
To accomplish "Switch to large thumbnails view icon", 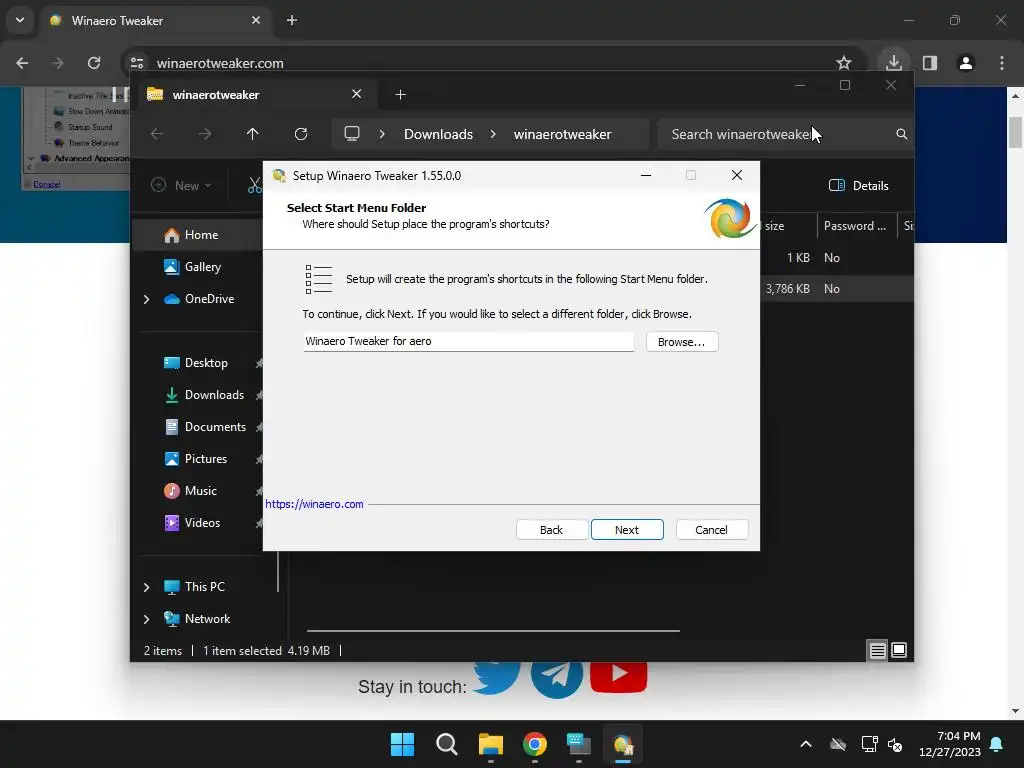I will tap(899, 650).
